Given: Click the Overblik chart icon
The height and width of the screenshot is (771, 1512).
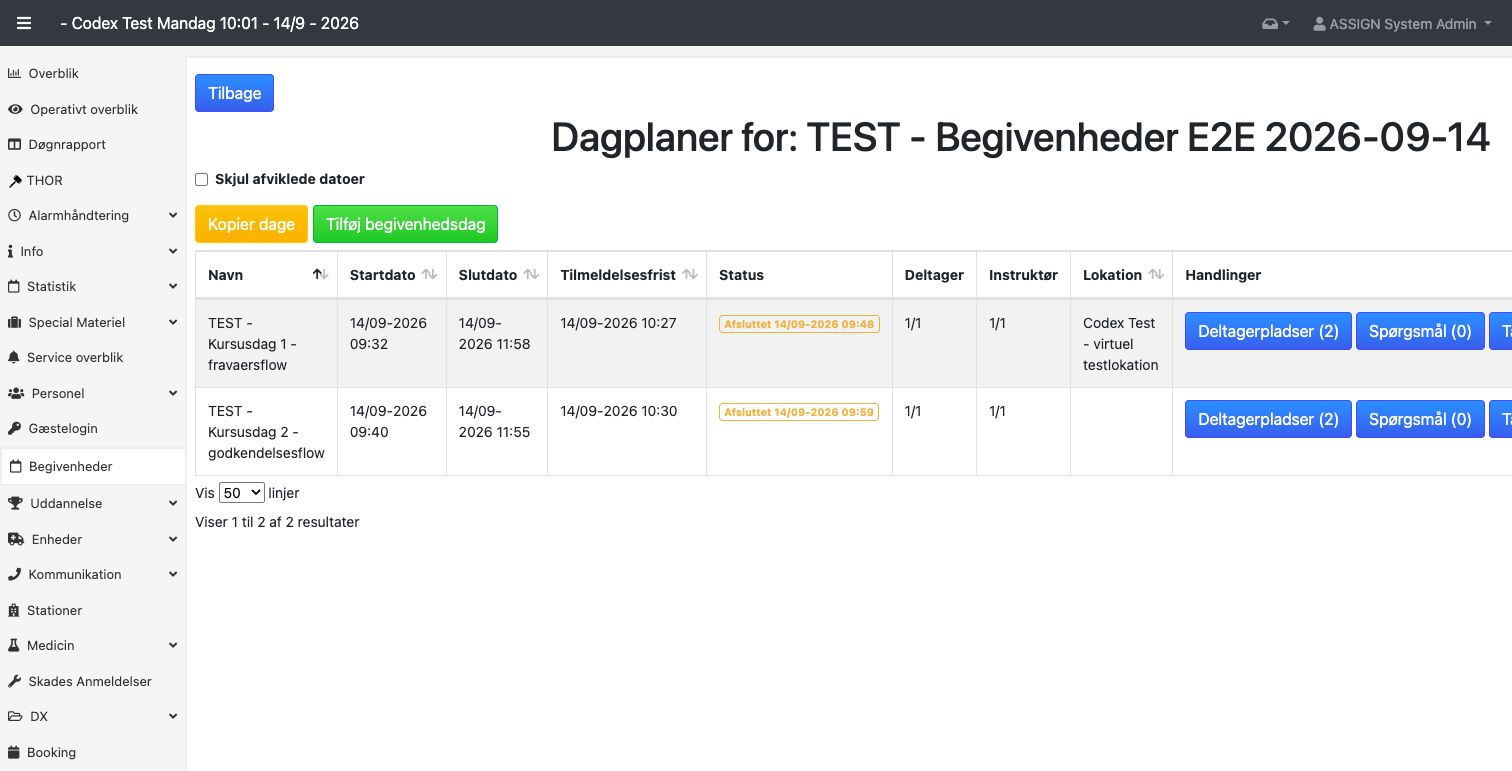Looking at the screenshot, I should coord(14,73).
